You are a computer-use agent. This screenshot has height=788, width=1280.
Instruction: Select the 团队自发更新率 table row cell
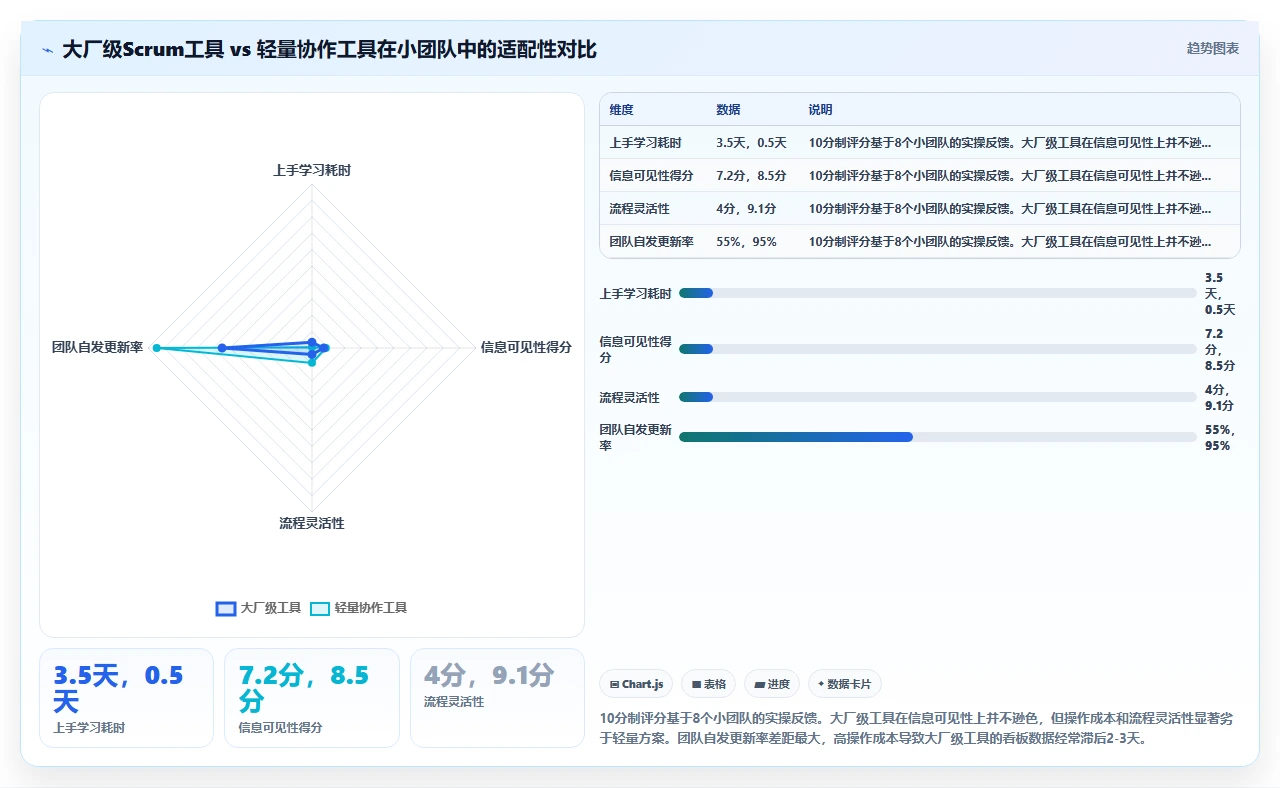[x=651, y=242]
